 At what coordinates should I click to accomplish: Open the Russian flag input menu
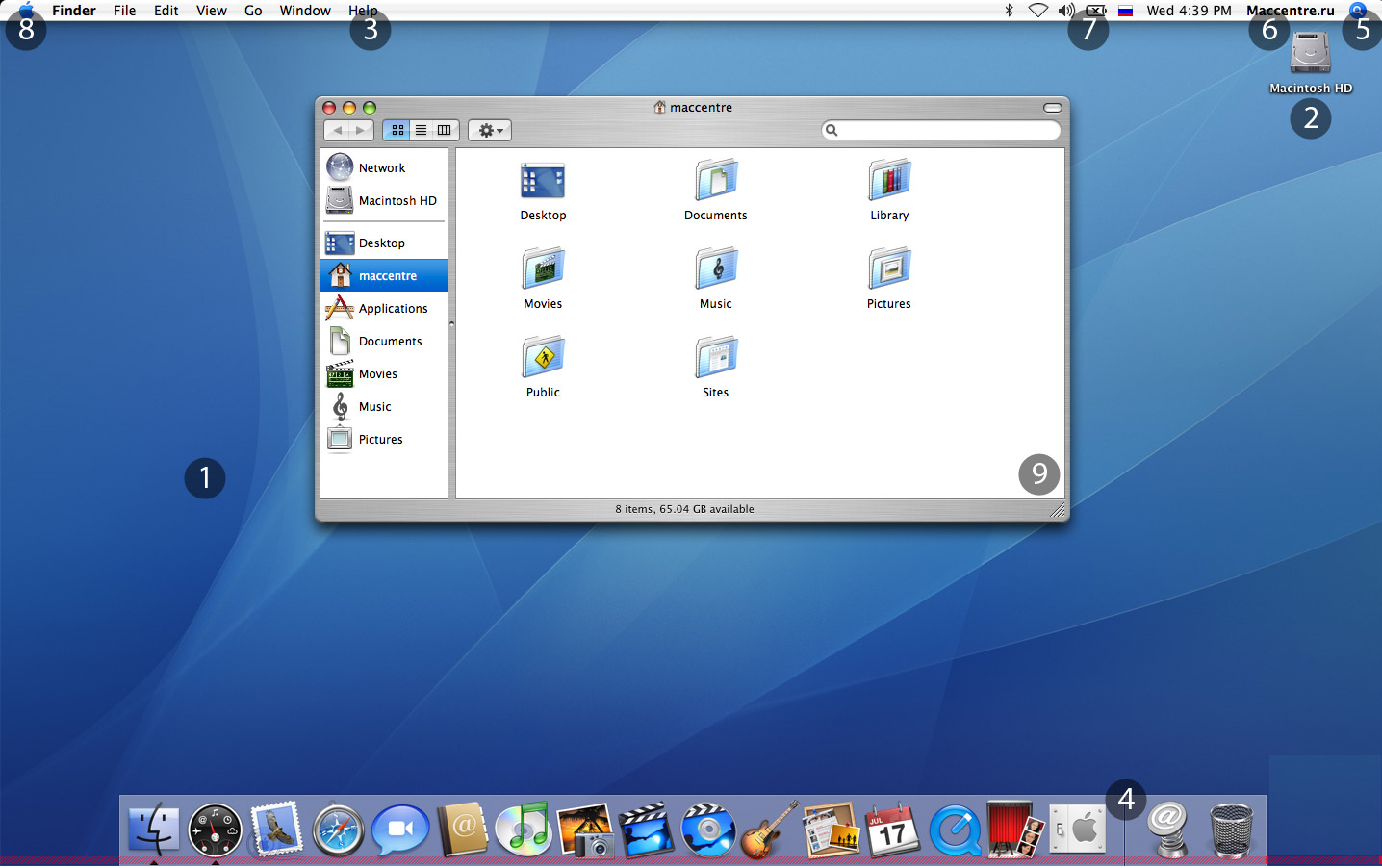tap(1125, 11)
